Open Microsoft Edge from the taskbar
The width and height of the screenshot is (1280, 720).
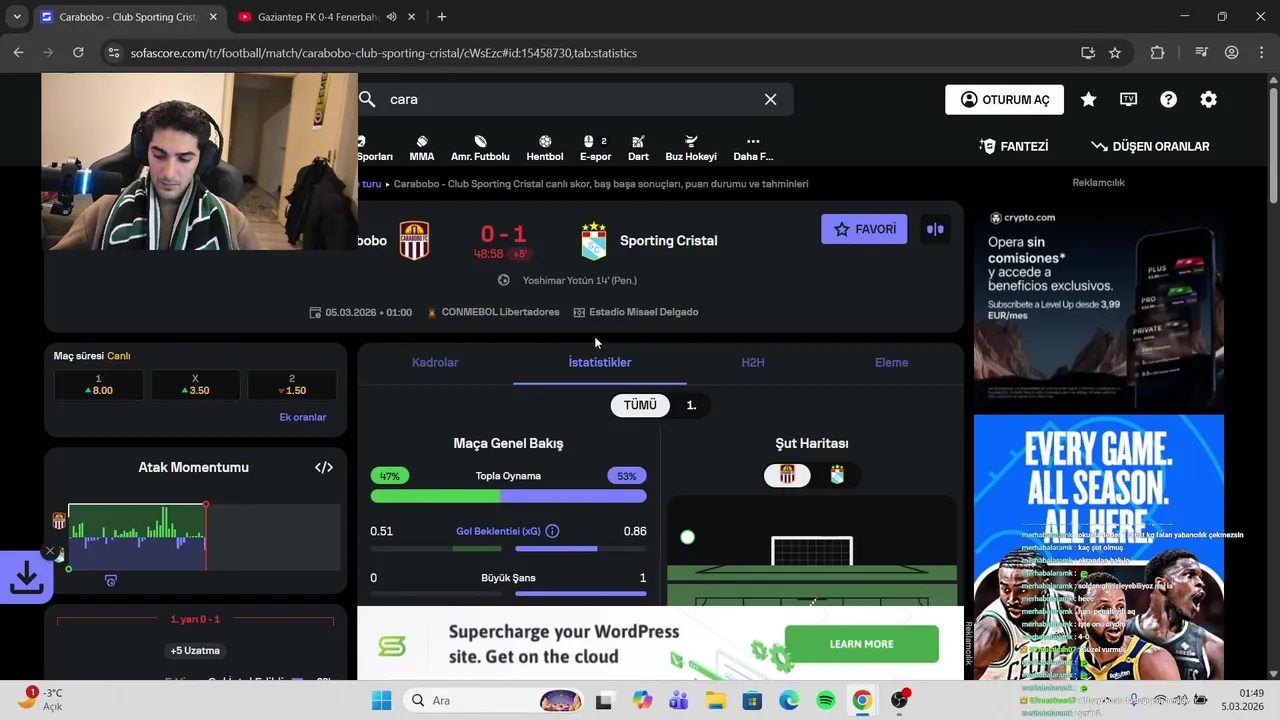pyautogui.click(x=789, y=700)
